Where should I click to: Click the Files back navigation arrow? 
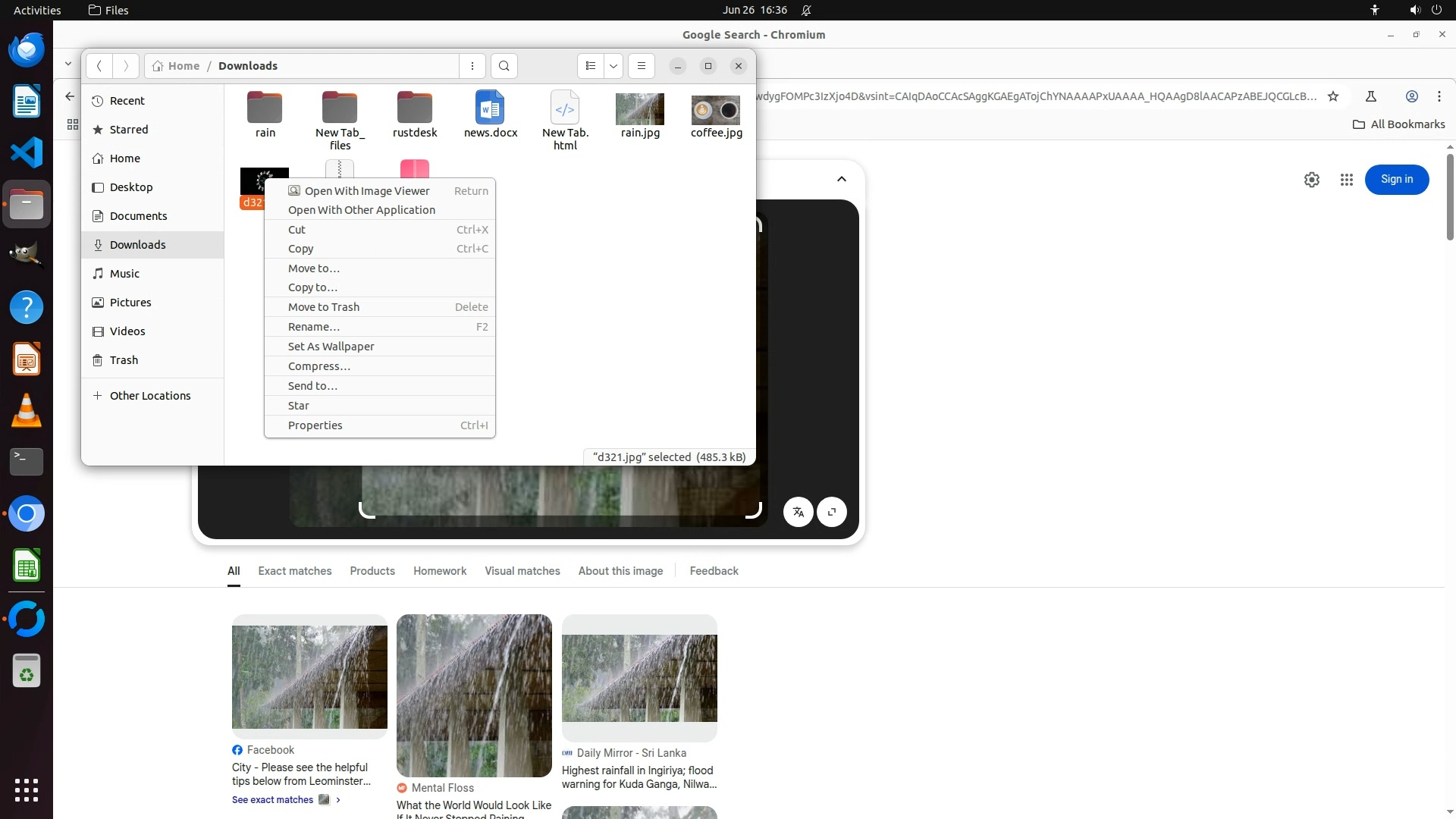pyautogui.click(x=99, y=66)
